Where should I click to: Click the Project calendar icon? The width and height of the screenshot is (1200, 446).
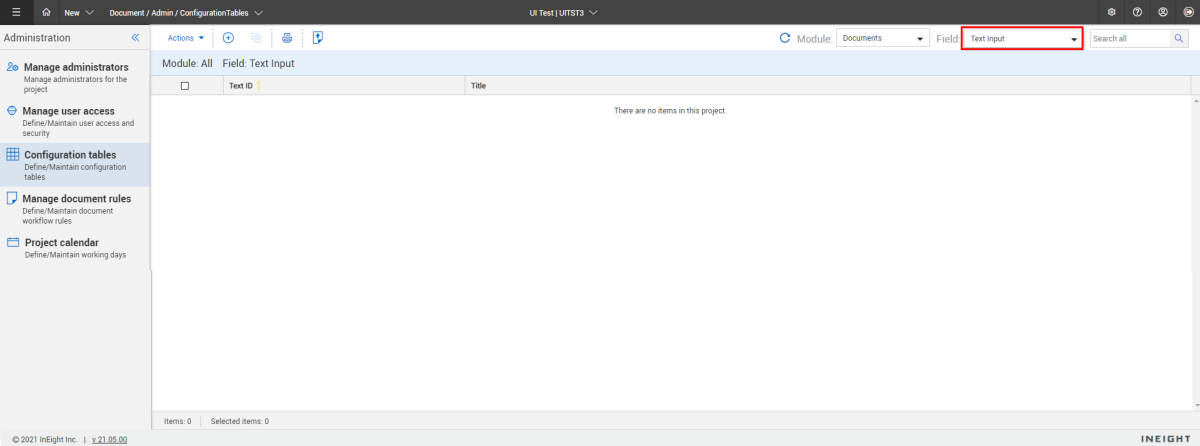click(x=13, y=242)
